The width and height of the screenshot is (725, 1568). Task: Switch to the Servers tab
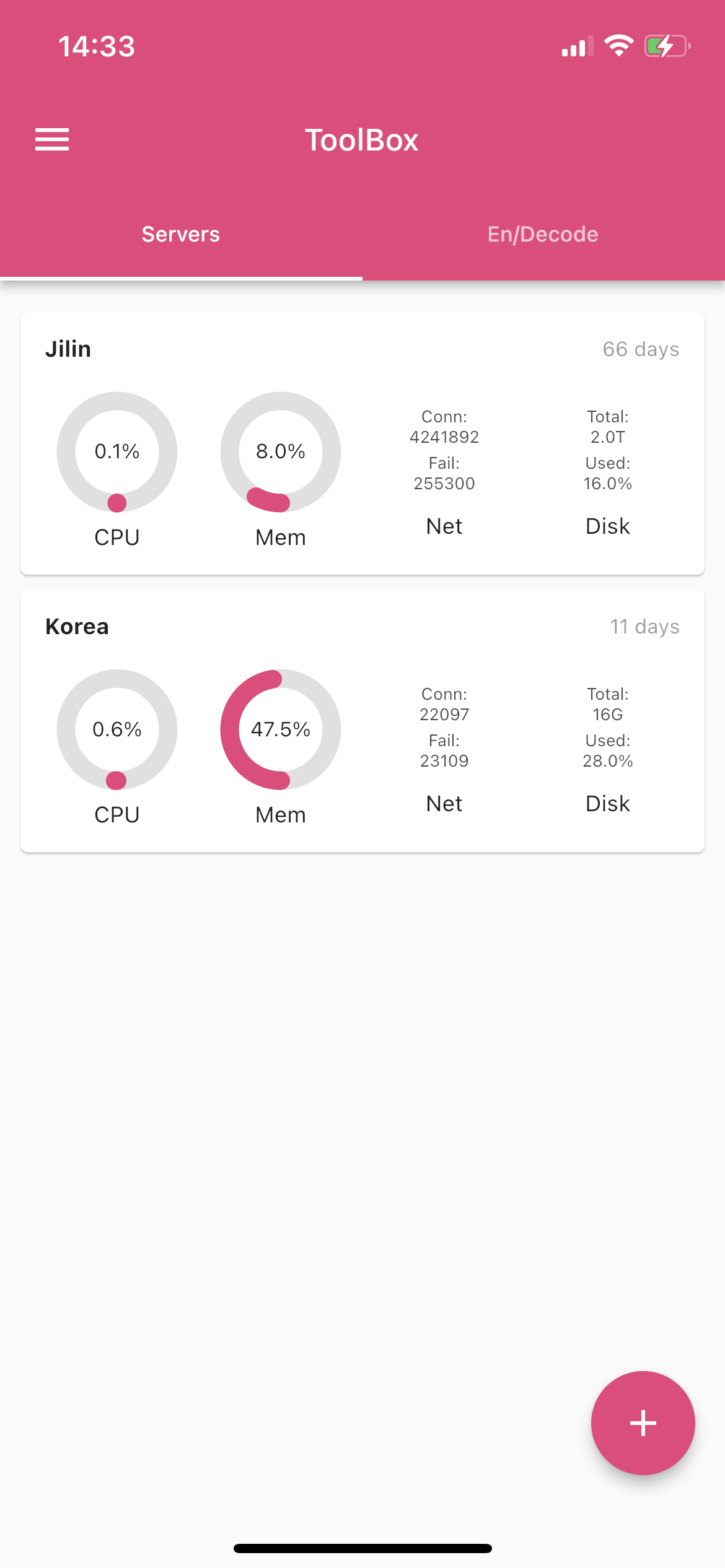pos(181,235)
